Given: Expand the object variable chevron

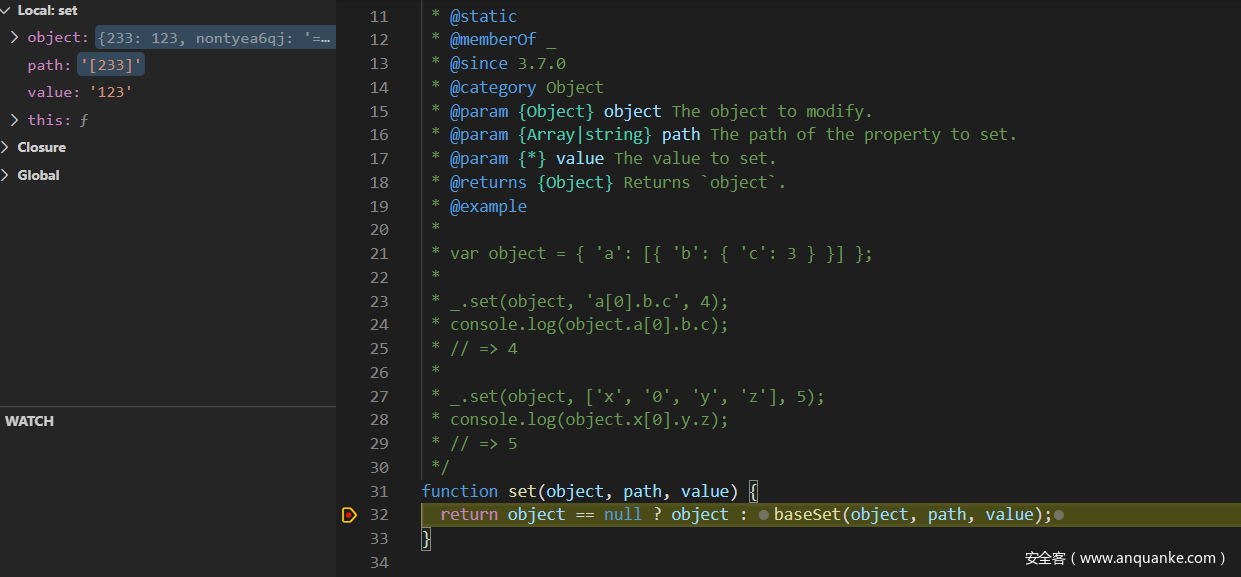Looking at the screenshot, I should (15, 38).
